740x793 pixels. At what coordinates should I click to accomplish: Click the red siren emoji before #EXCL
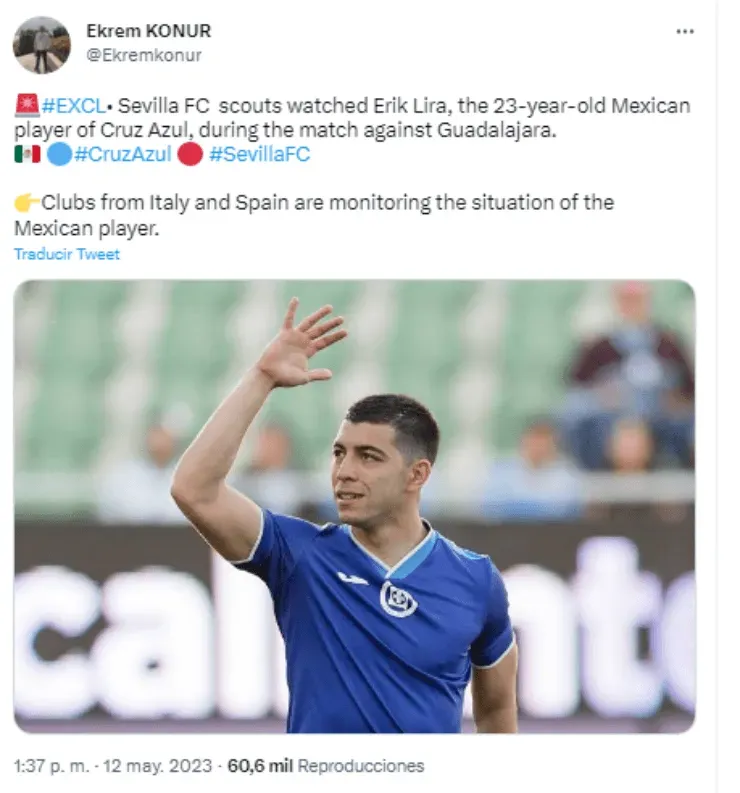click(x=27, y=105)
